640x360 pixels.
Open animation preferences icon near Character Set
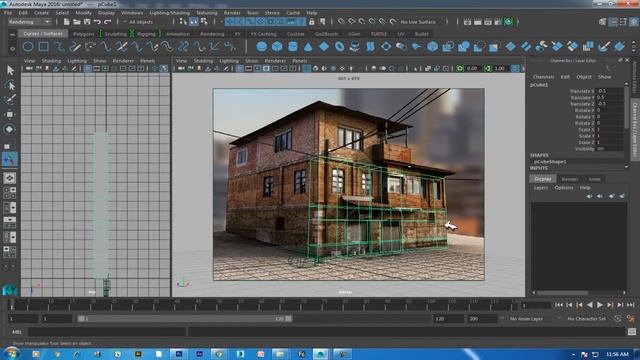631,318
